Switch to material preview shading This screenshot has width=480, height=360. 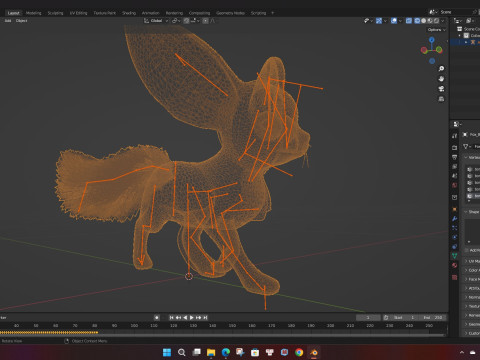tap(430, 21)
